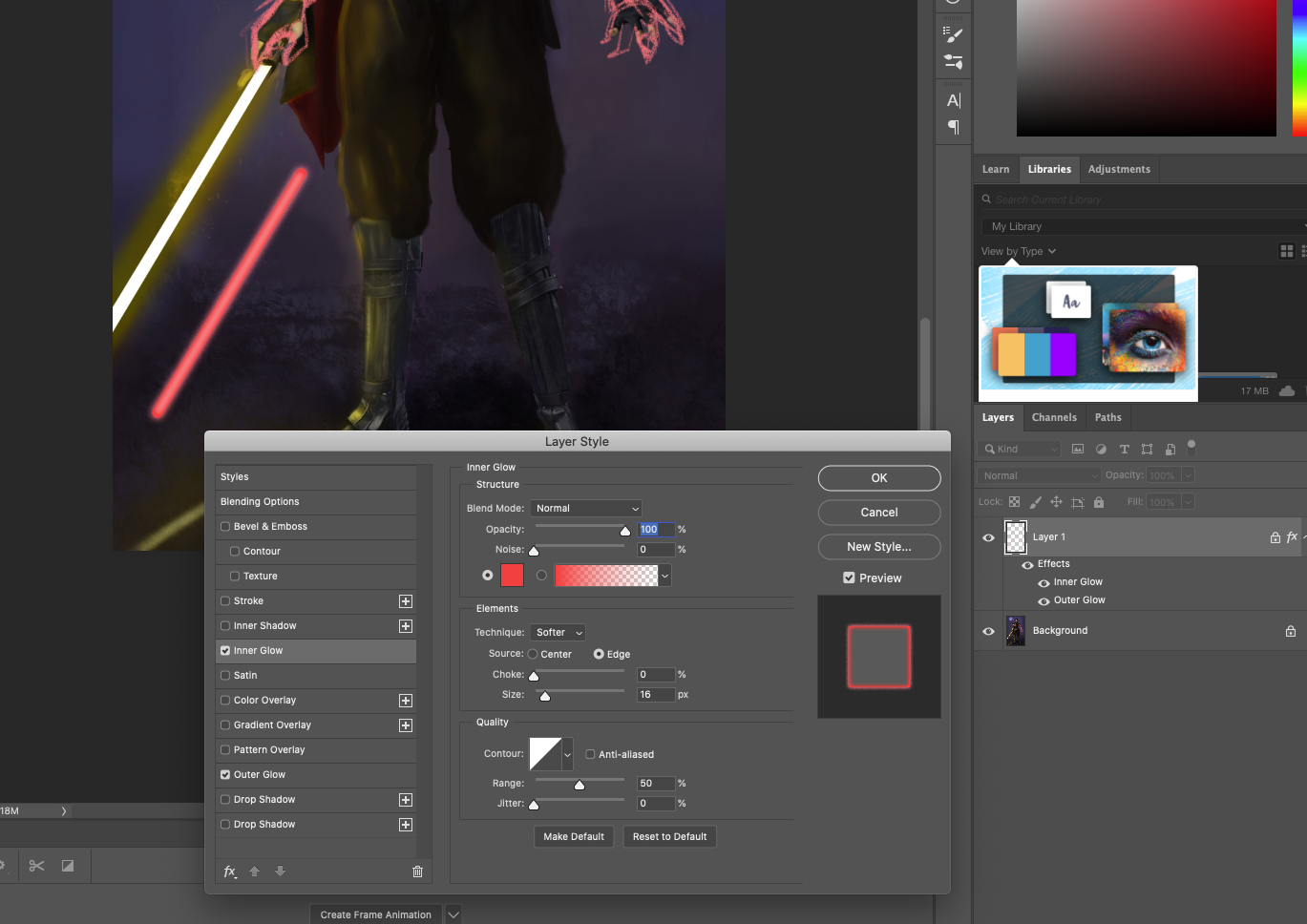Screen dimensions: 1307x924
Task: Select Blending Options in Styles list
Action: [316, 502]
